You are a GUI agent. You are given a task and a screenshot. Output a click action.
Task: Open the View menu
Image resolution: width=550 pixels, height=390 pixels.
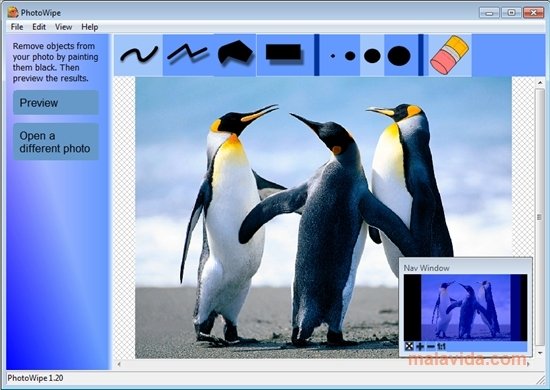point(63,27)
